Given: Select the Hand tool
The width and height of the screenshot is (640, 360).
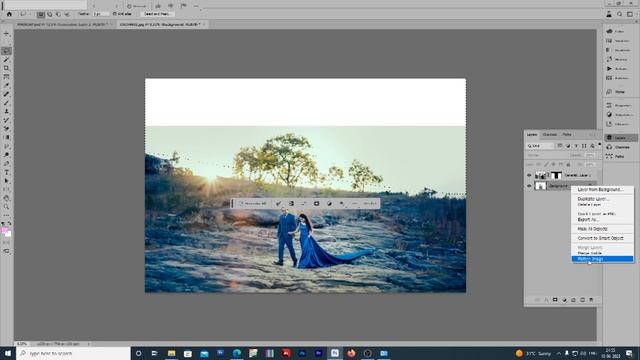Looking at the screenshot, I should coord(6,198).
